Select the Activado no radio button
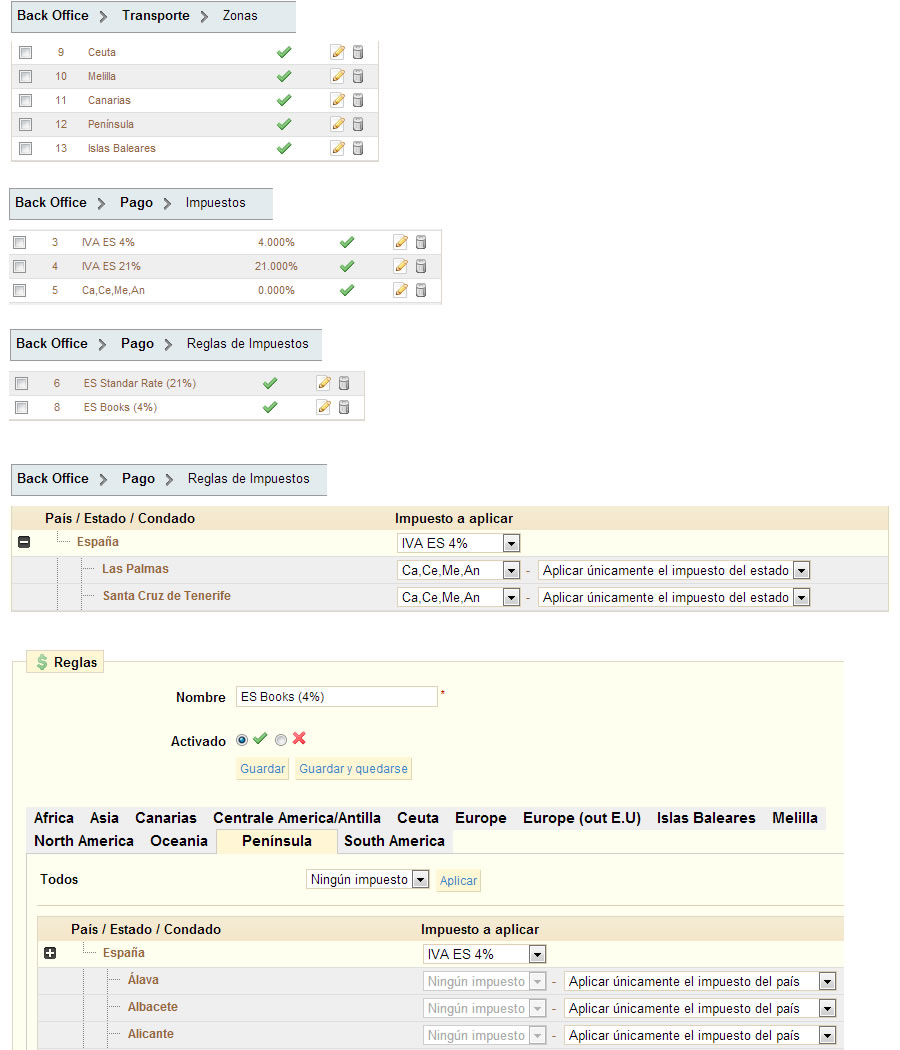 [x=281, y=740]
